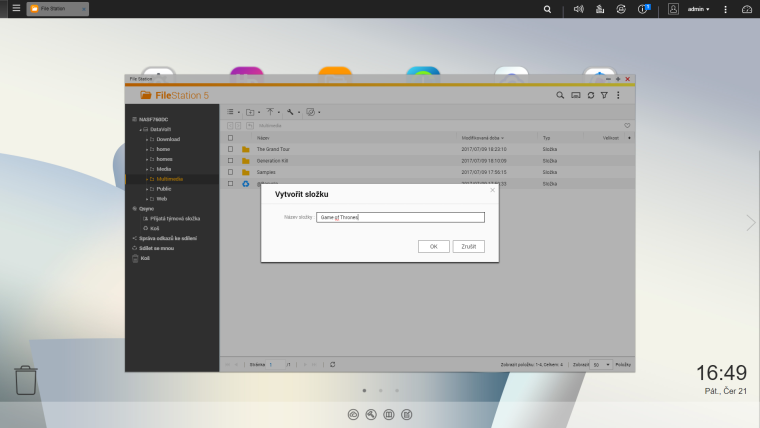Open the dashboard gauge icon

coord(746,9)
